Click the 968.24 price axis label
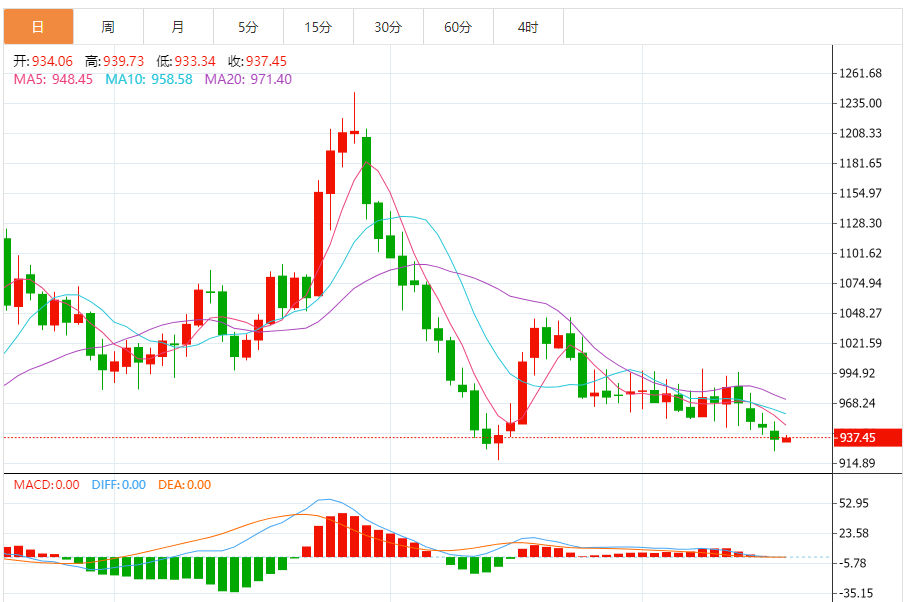The image size is (907, 602). [x=857, y=404]
